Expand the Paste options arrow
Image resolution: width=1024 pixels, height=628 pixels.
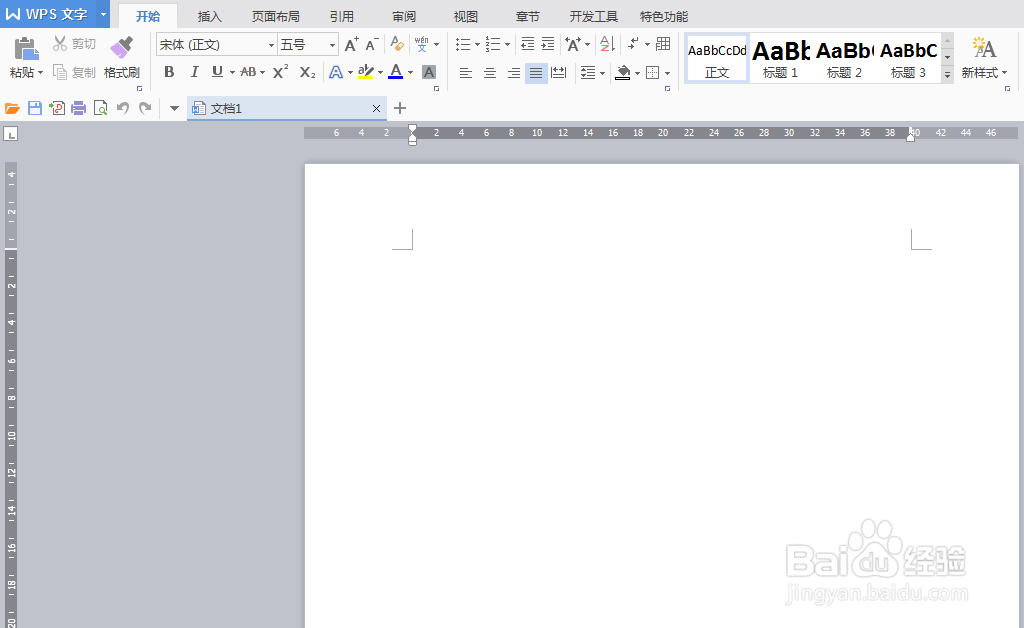click(40, 72)
